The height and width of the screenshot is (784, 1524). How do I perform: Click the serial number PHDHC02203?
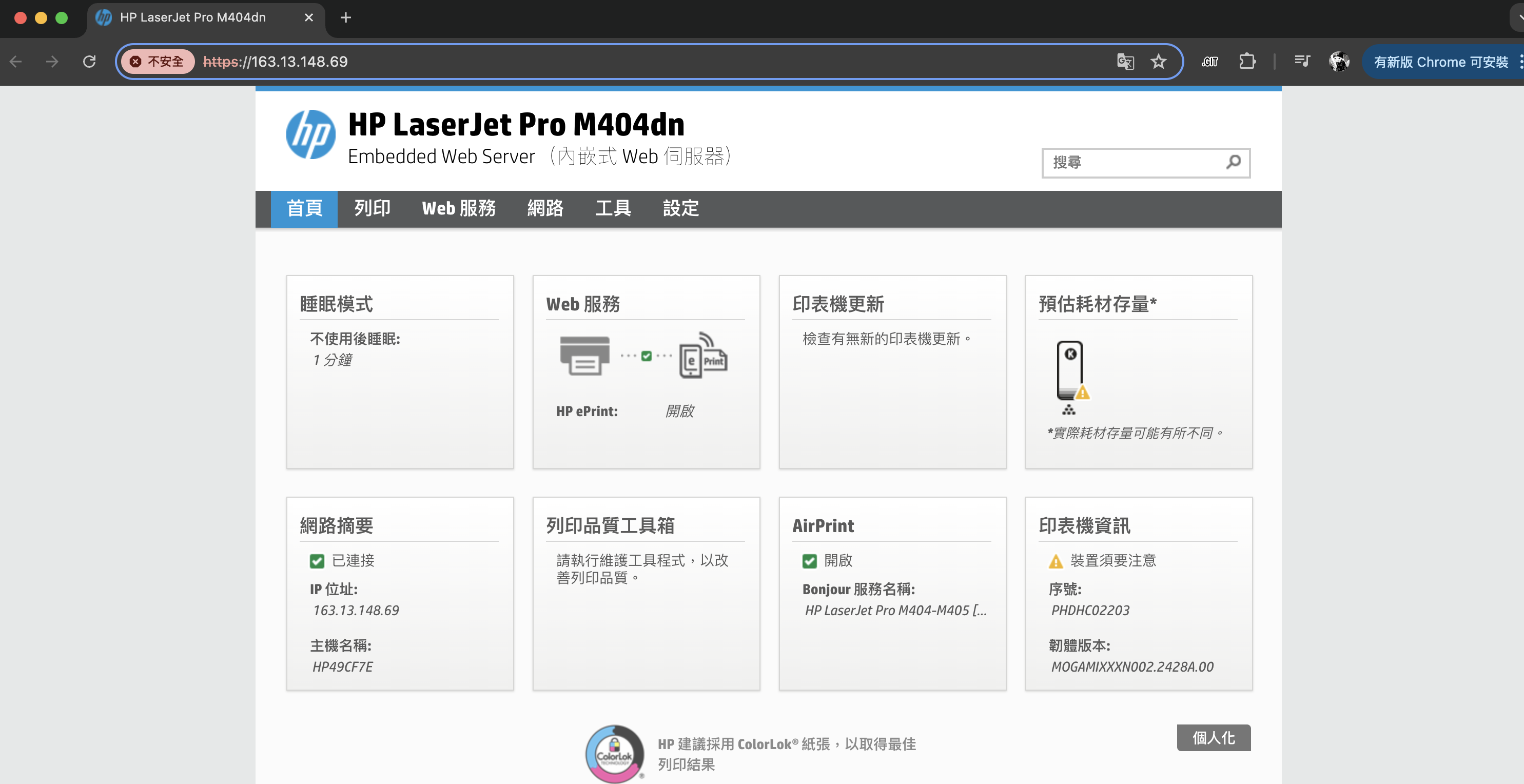1090,610
